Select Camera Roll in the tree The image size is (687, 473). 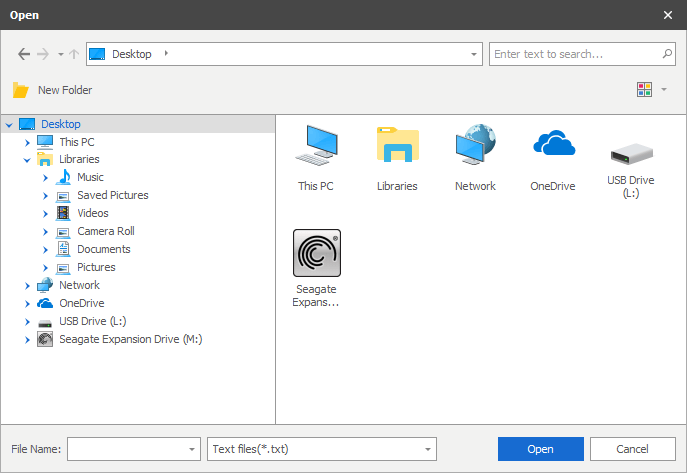click(106, 231)
